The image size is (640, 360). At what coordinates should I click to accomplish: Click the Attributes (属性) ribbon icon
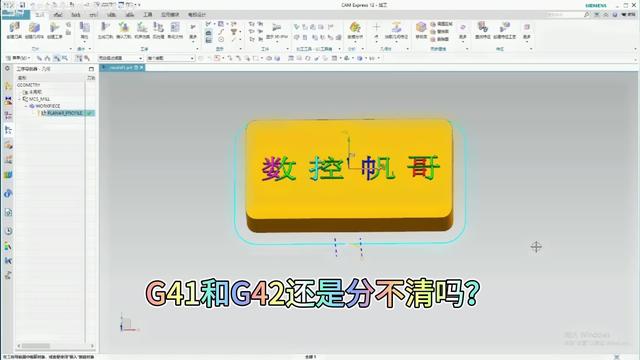(84, 28)
